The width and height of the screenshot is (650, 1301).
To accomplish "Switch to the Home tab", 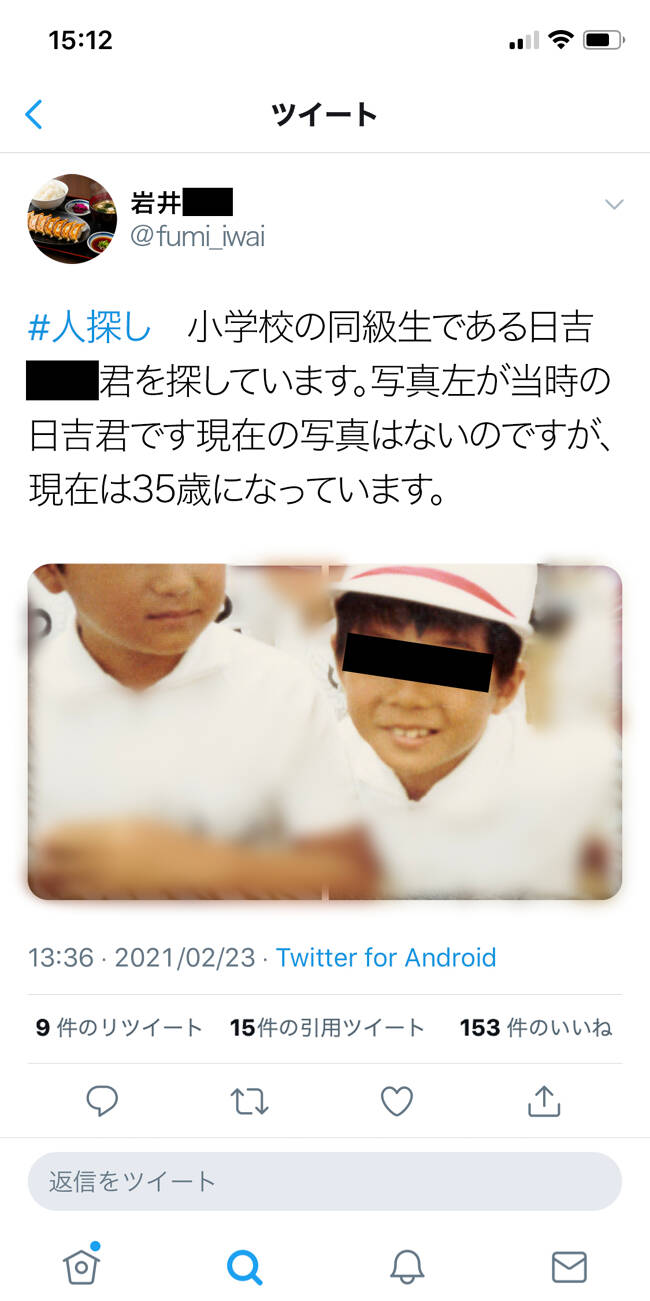I will pyautogui.click(x=81, y=1265).
